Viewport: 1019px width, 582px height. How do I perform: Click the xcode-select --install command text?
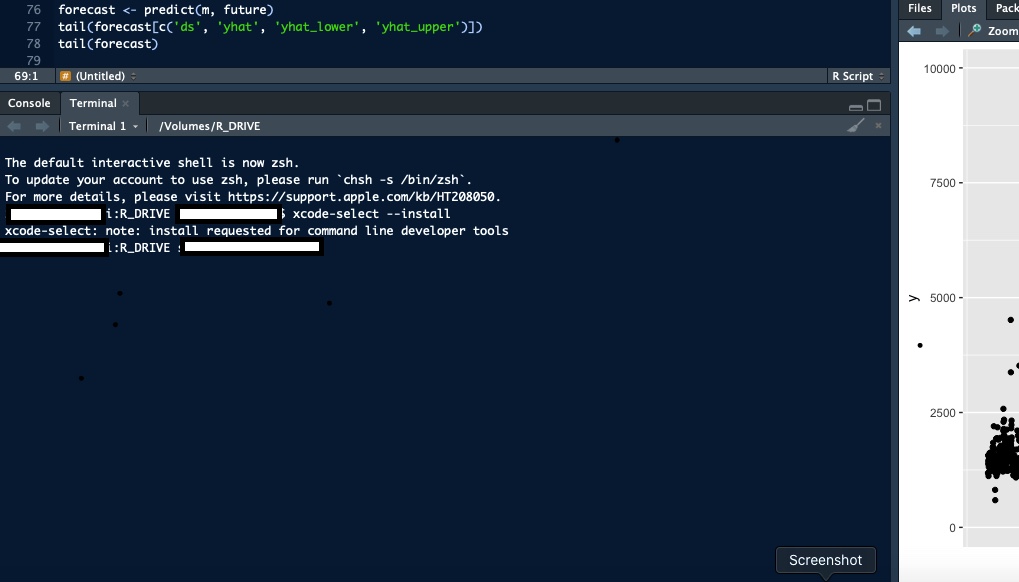click(371, 214)
